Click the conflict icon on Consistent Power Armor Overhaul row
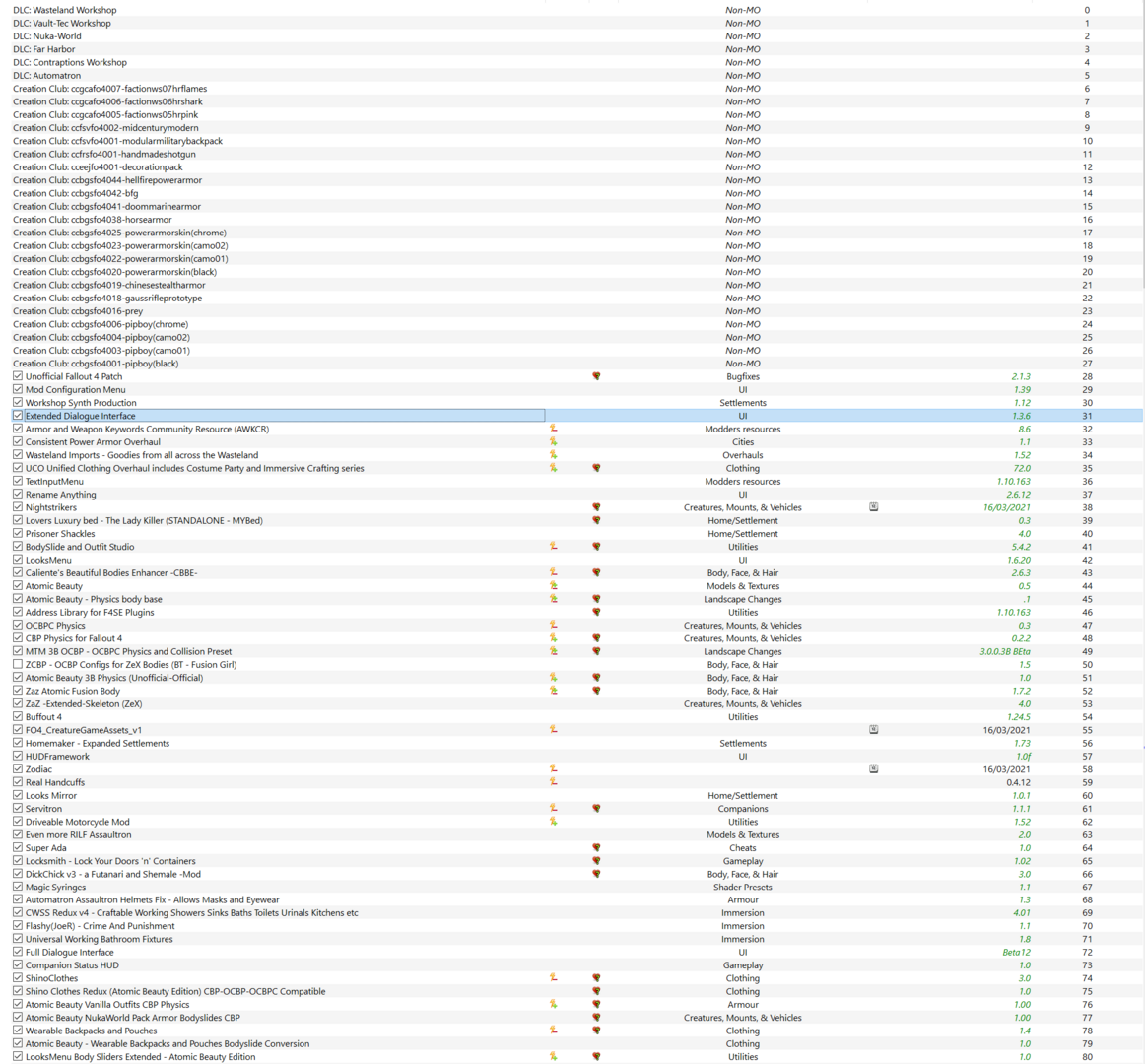This screenshot has width=1145, height=1064. coord(554,441)
